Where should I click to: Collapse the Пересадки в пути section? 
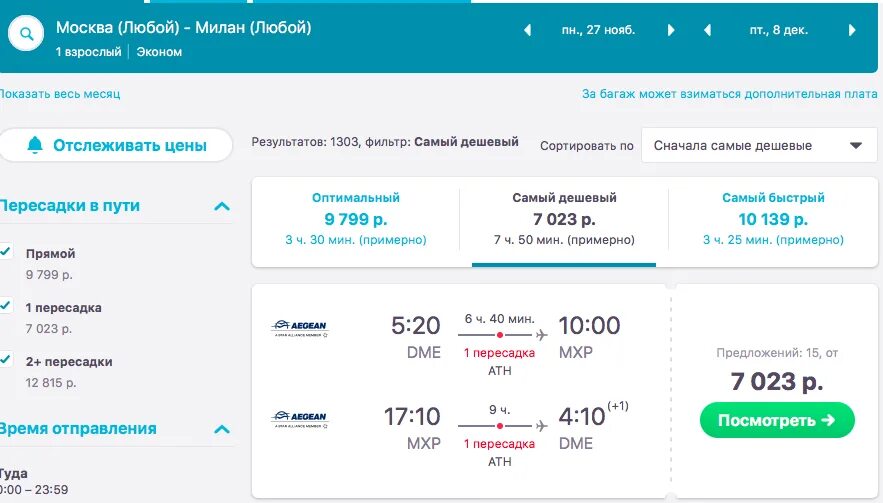click(222, 206)
